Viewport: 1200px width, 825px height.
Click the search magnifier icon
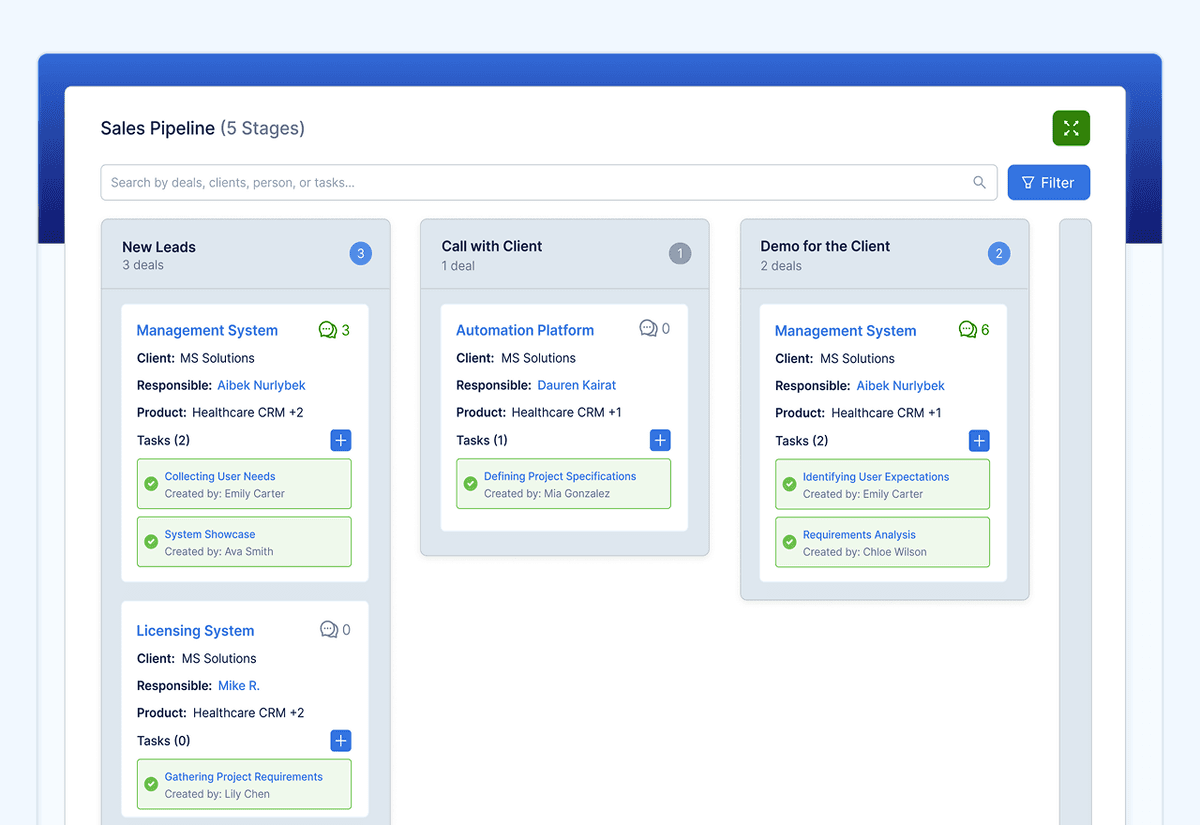point(979,183)
